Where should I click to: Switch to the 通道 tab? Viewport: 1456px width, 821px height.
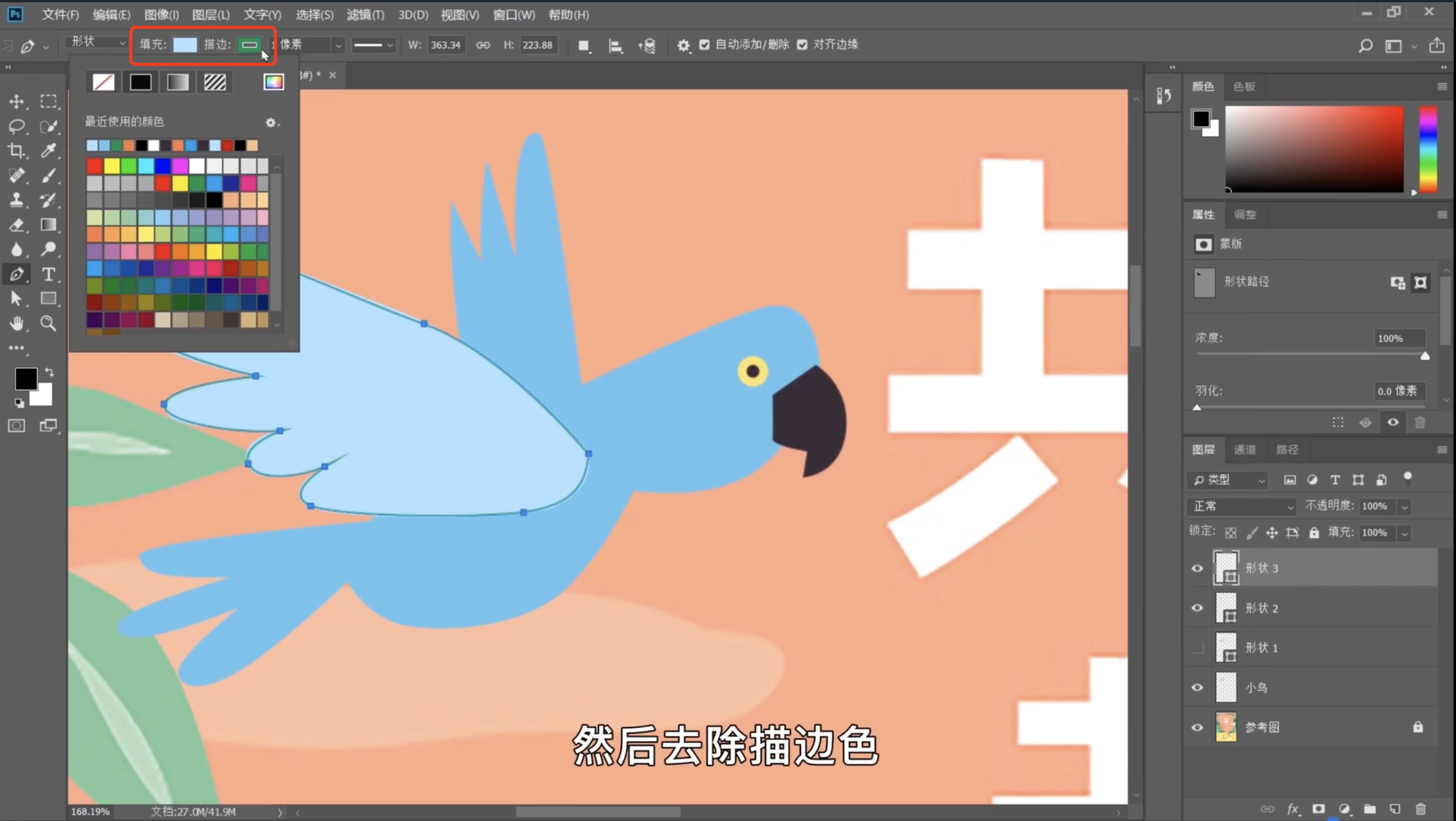pos(1244,450)
